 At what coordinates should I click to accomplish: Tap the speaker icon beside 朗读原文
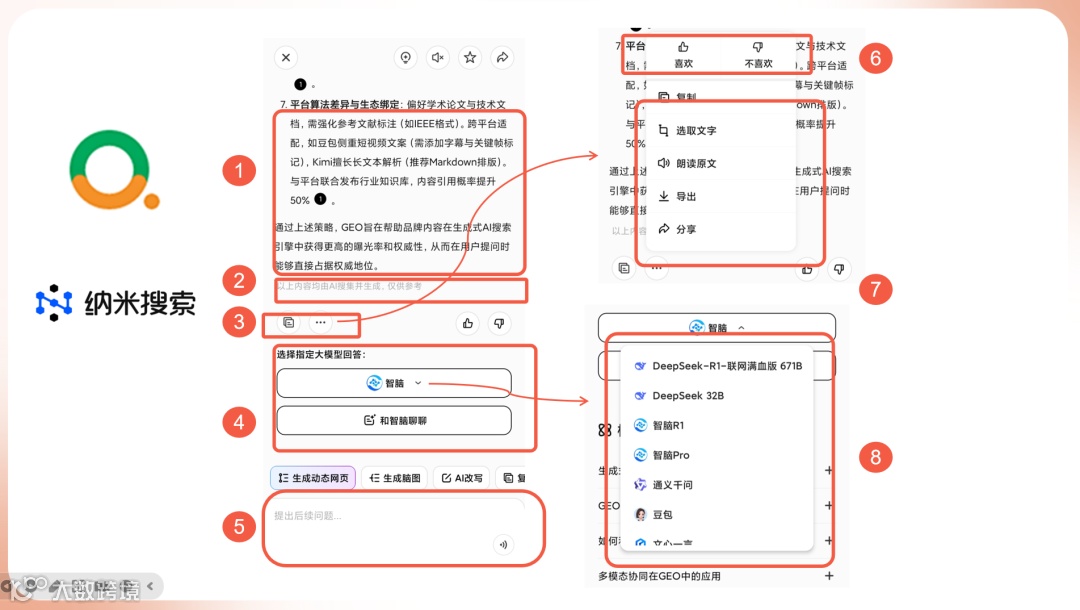pyautogui.click(x=663, y=163)
